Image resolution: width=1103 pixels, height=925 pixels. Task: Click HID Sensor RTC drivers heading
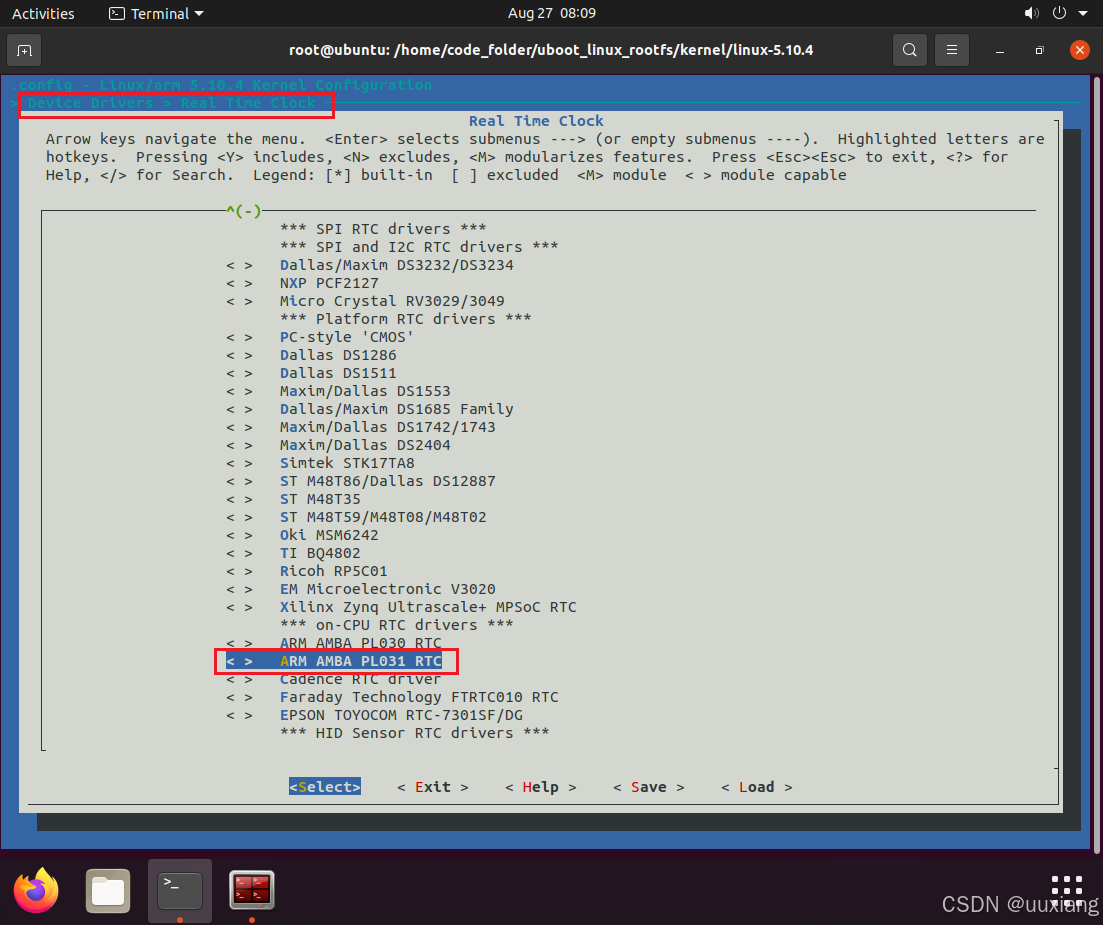[x=415, y=734]
